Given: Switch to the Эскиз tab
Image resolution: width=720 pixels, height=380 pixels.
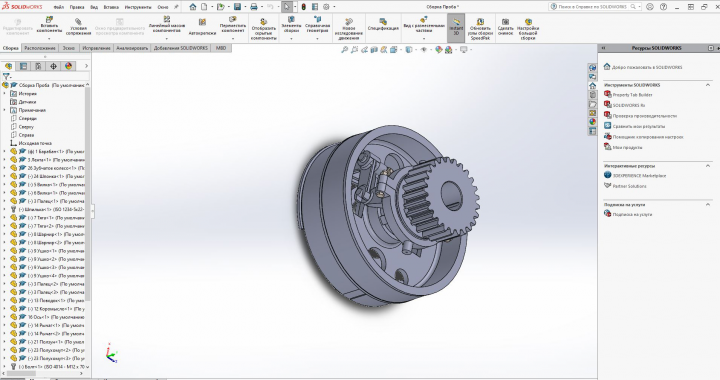Looking at the screenshot, I should click(68, 48).
